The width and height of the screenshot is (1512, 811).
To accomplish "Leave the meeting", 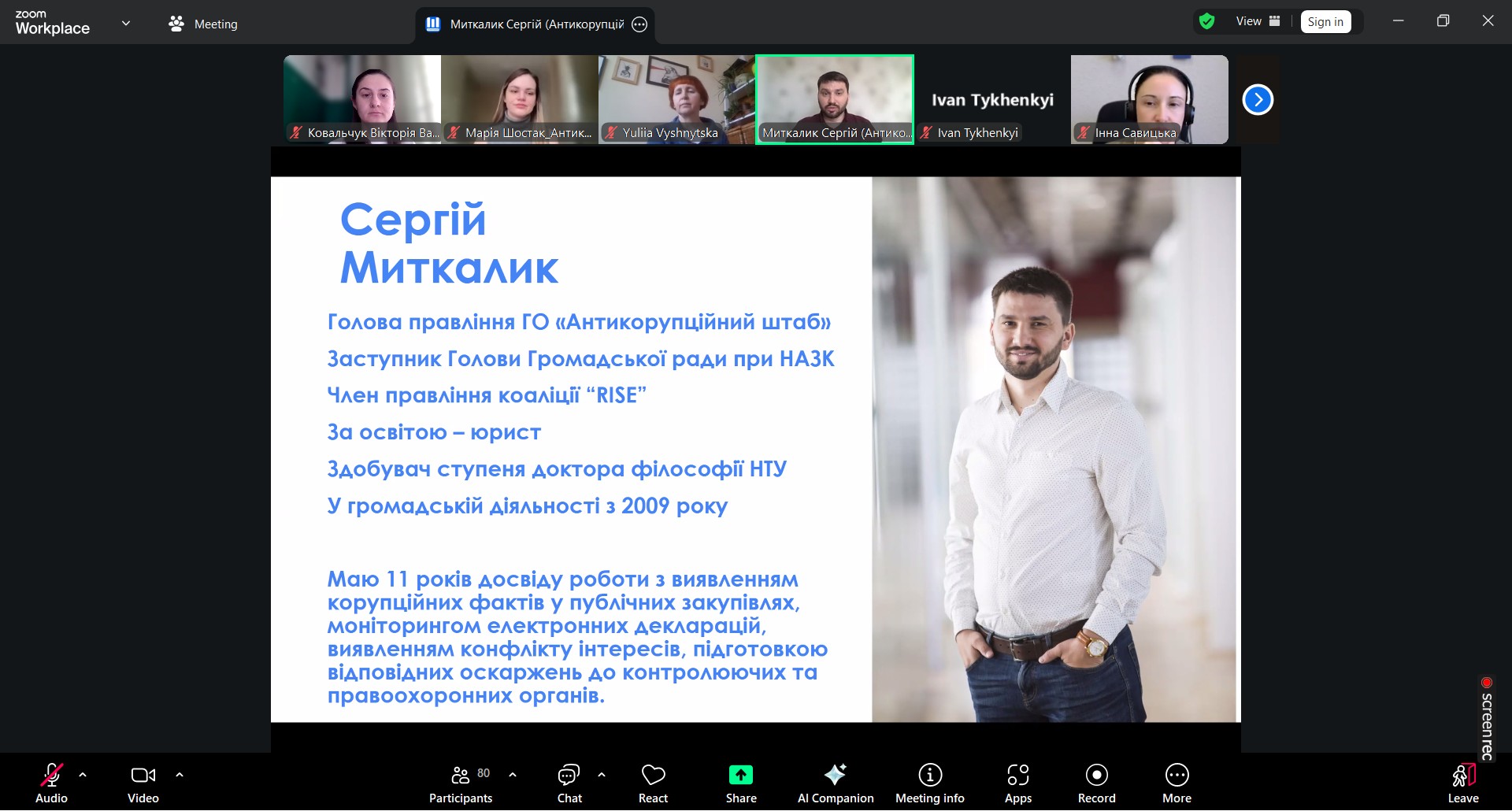I will tap(1462, 784).
